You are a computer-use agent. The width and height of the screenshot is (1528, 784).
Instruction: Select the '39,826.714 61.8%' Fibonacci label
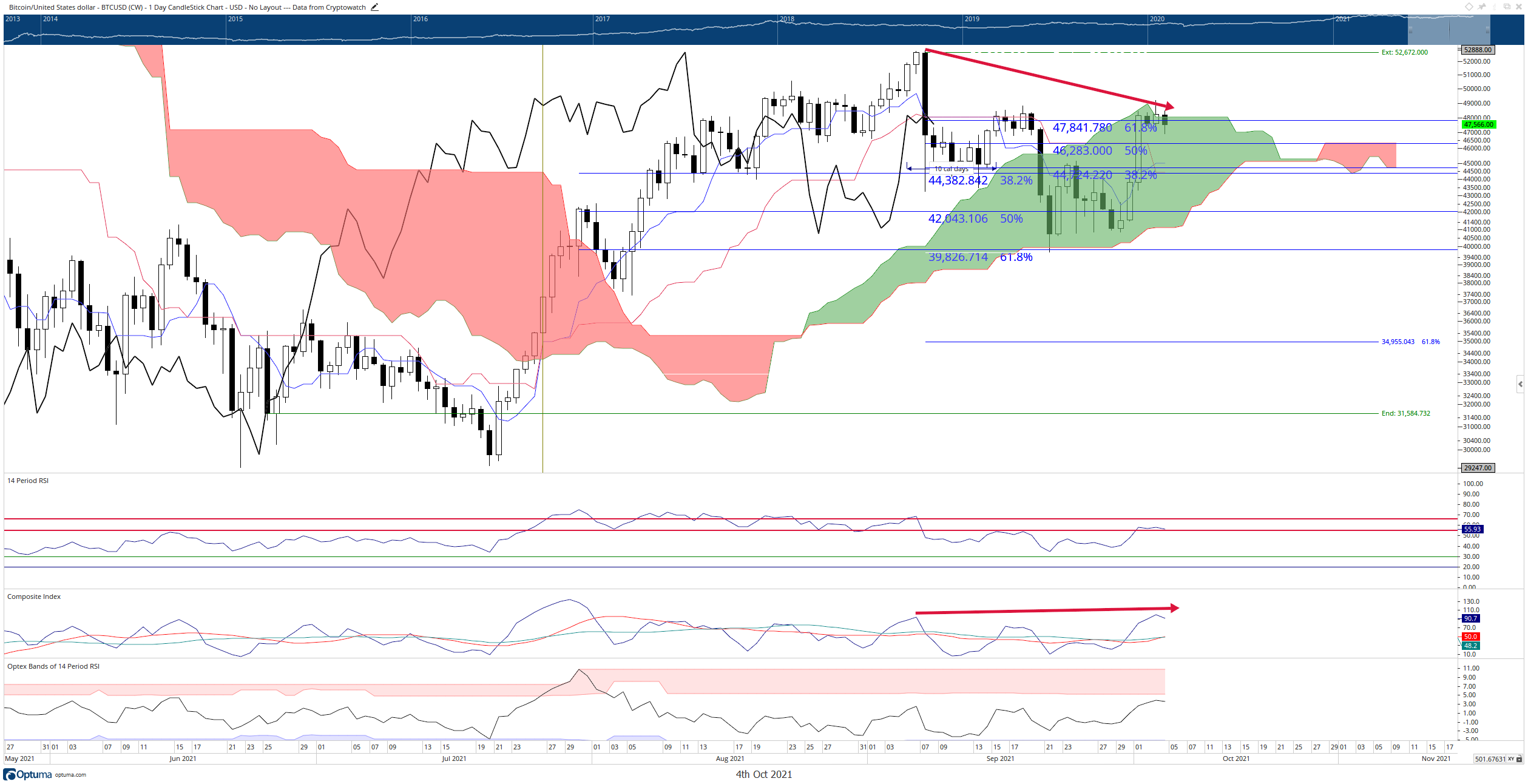click(980, 257)
